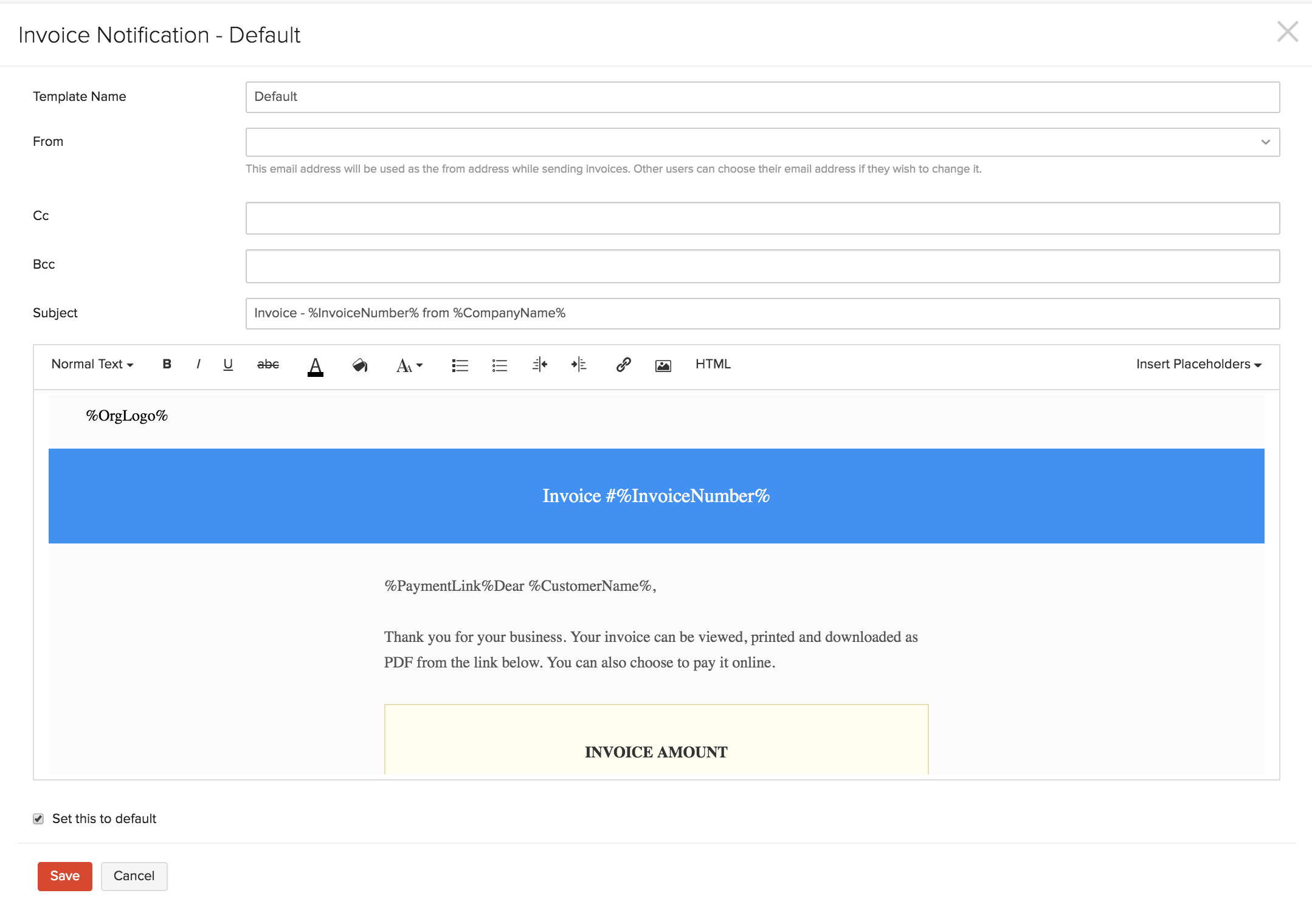
Task: Click the Cancel button
Action: [x=132, y=876]
